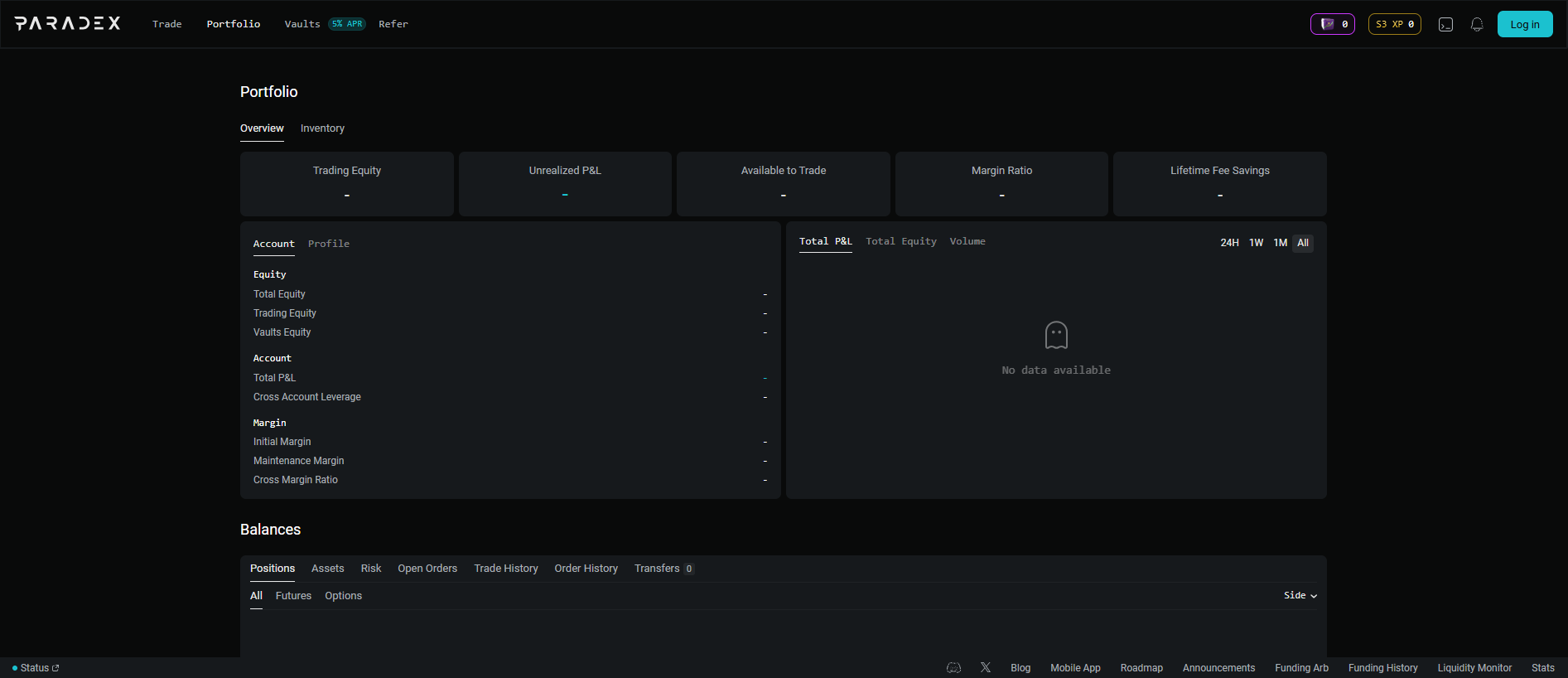Viewport: 1568px width, 678px height.
Task: Expand the Side dropdown
Action: 1300,596
